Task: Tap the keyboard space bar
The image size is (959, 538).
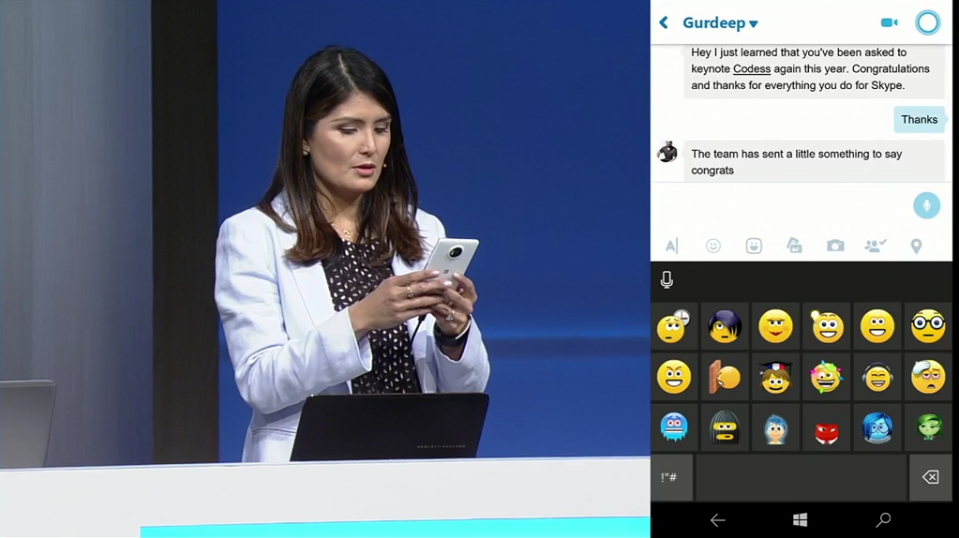Action: click(801, 477)
